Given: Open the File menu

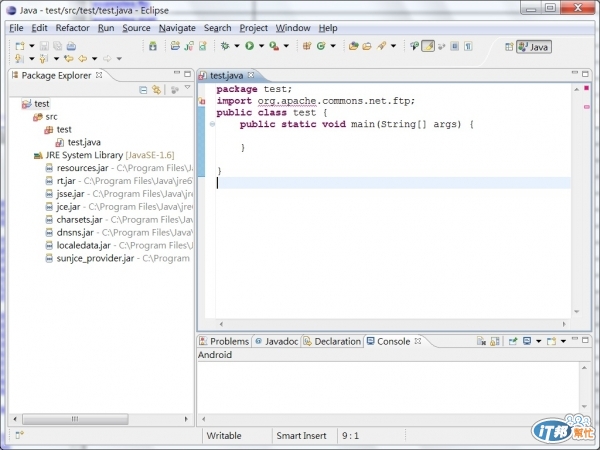Looking at the screenshot, I should [16, 28].
